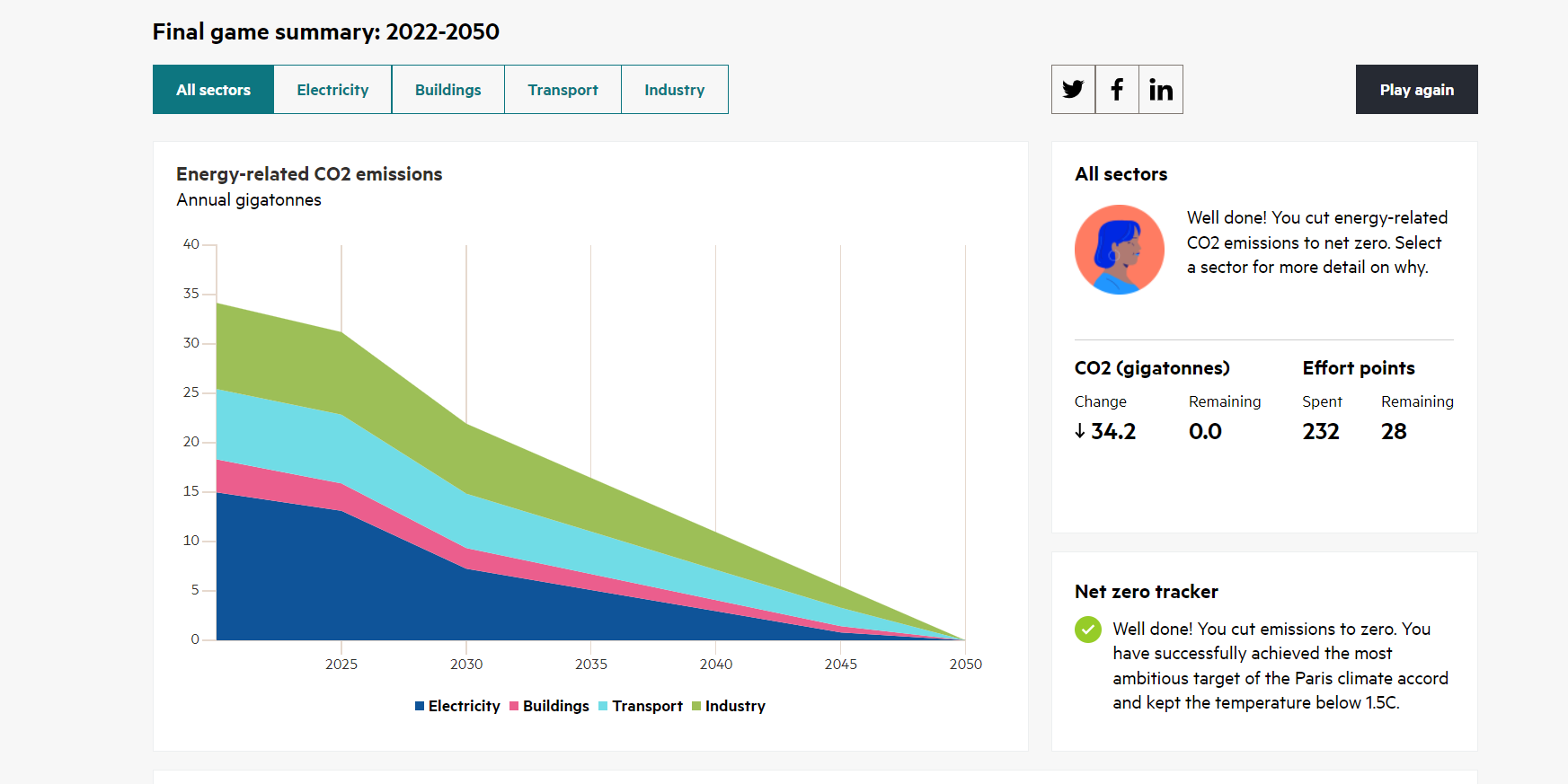Click the green net zero checkmark icon
The image size is (1568, 784).
(1087, 630)
